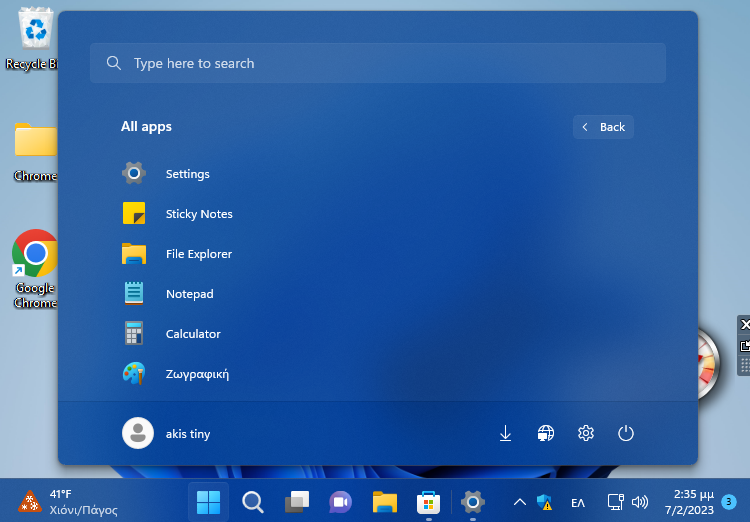Open the Settings app gear icon in All apps
Screen dimensions: 750x522
(134, 173)
